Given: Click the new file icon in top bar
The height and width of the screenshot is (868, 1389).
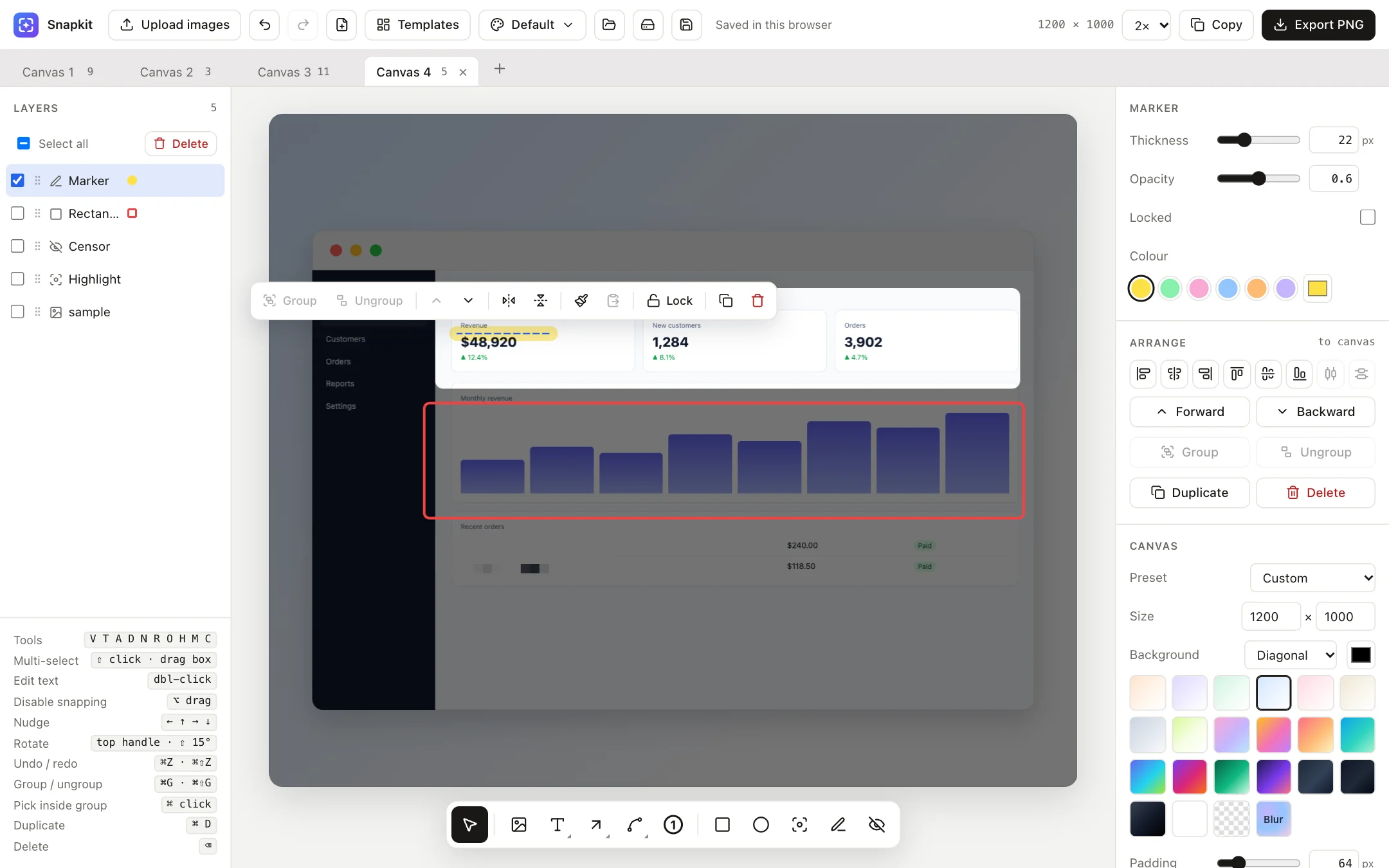Looking at the screenshot, I should 341,24.
